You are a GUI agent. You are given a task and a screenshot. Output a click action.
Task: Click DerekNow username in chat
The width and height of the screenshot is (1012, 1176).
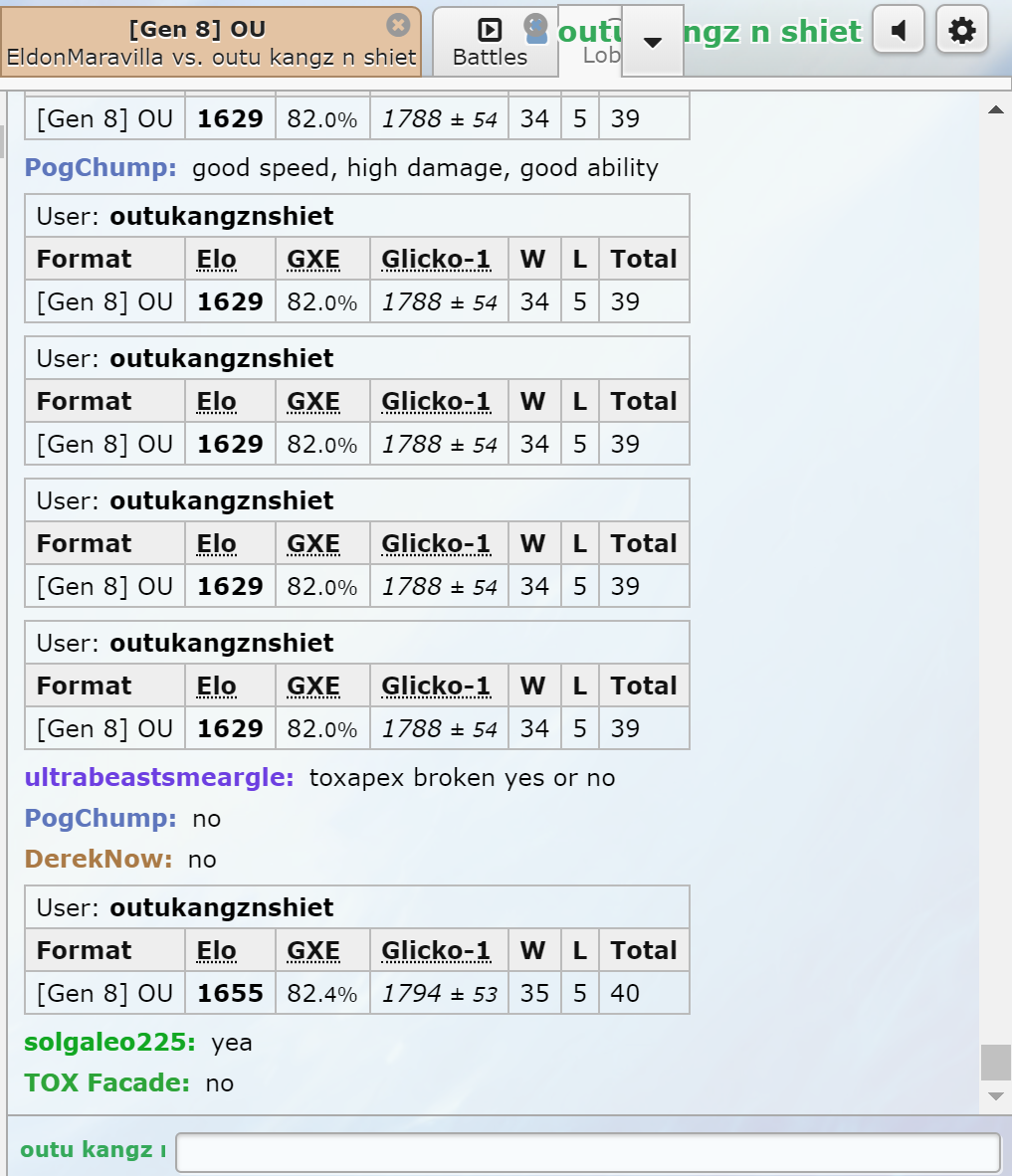click(x=99, y=859)
